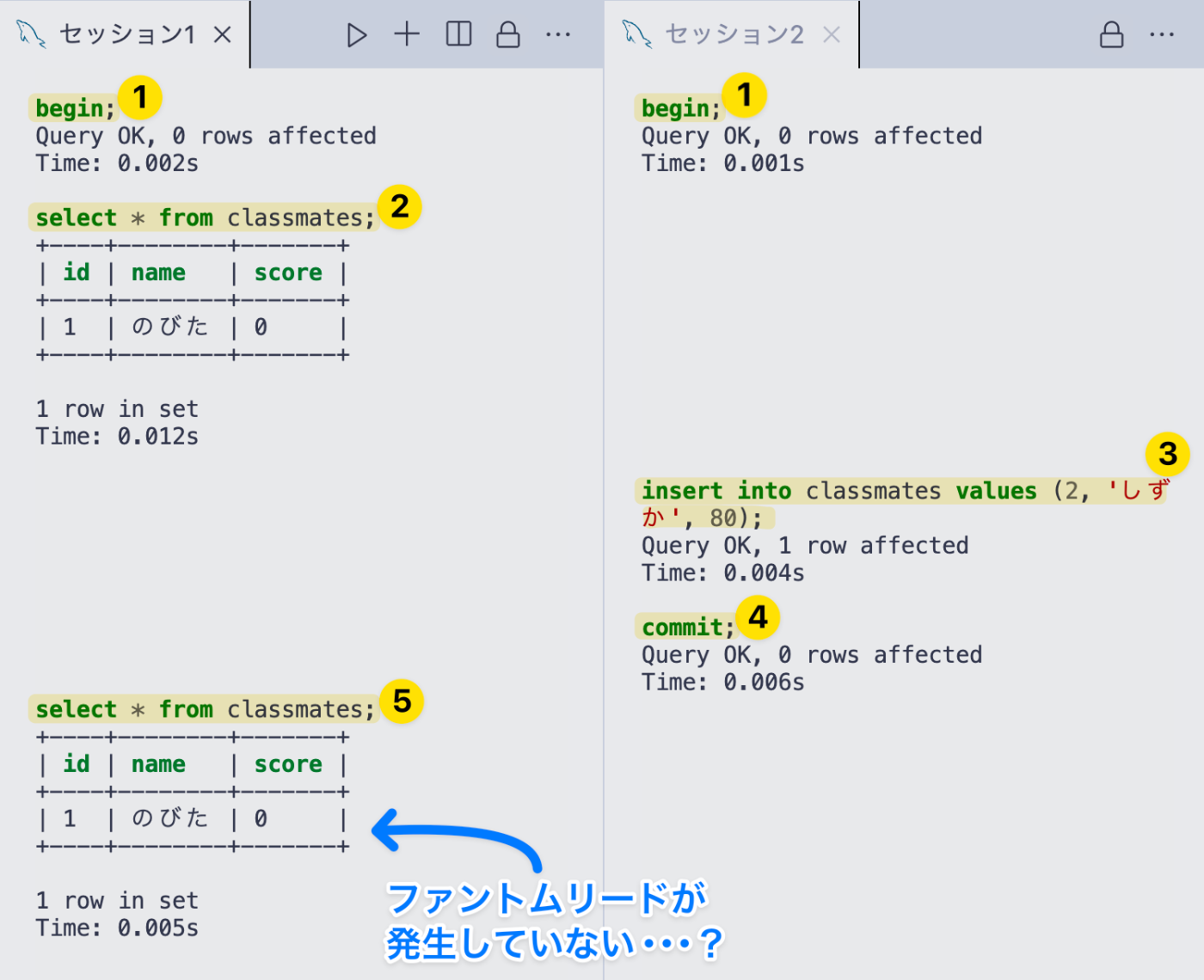Add new tab with plus icon in セッション1

click(407, 34)
